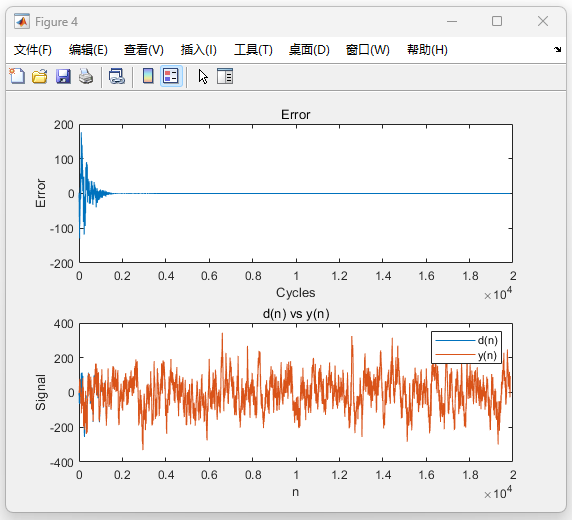Print the figure via printer icon
The height and width of the screenshot is (520, 572).
point(86,76)
